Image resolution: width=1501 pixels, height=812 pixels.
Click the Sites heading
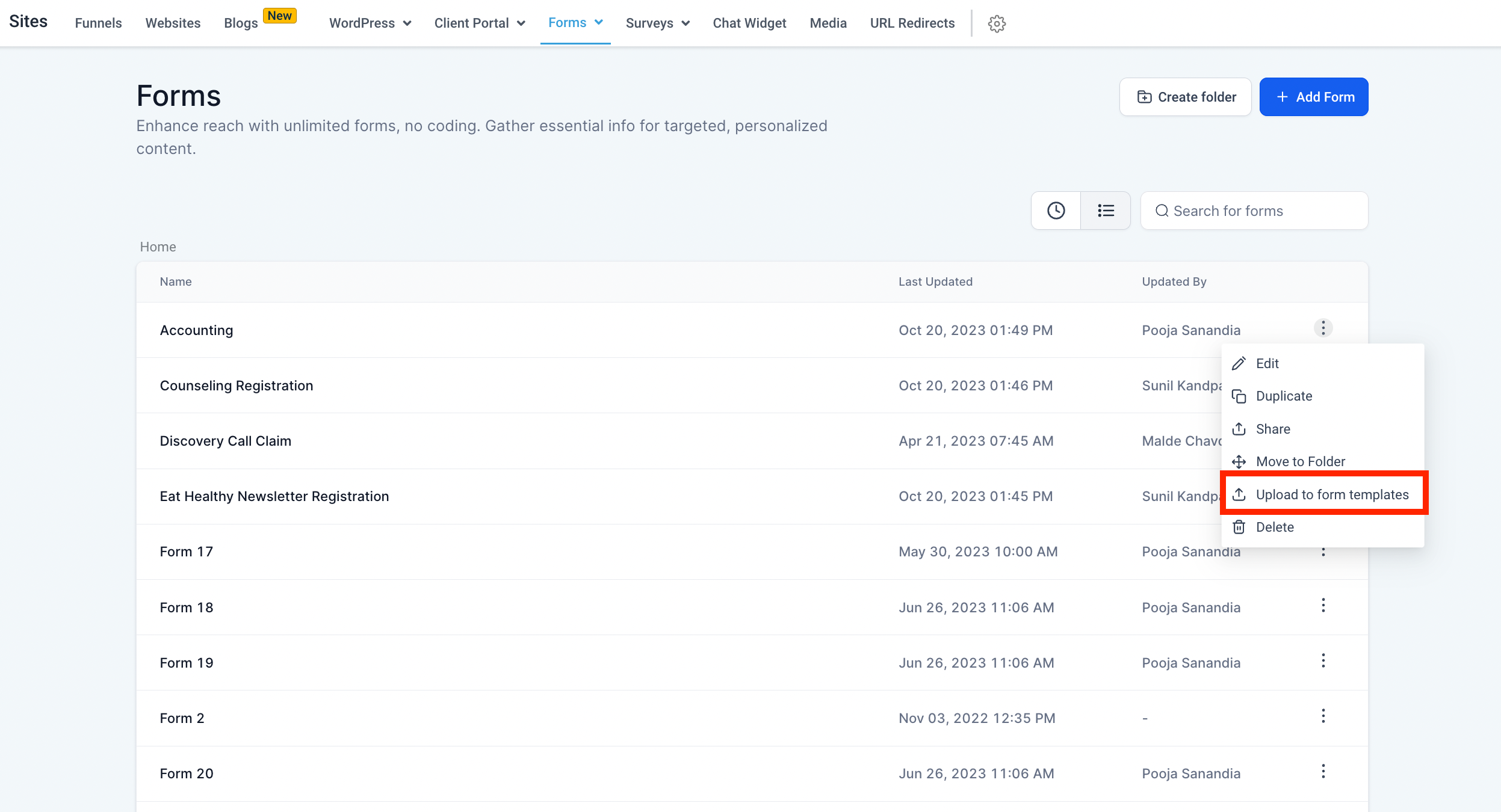[28, 21]
